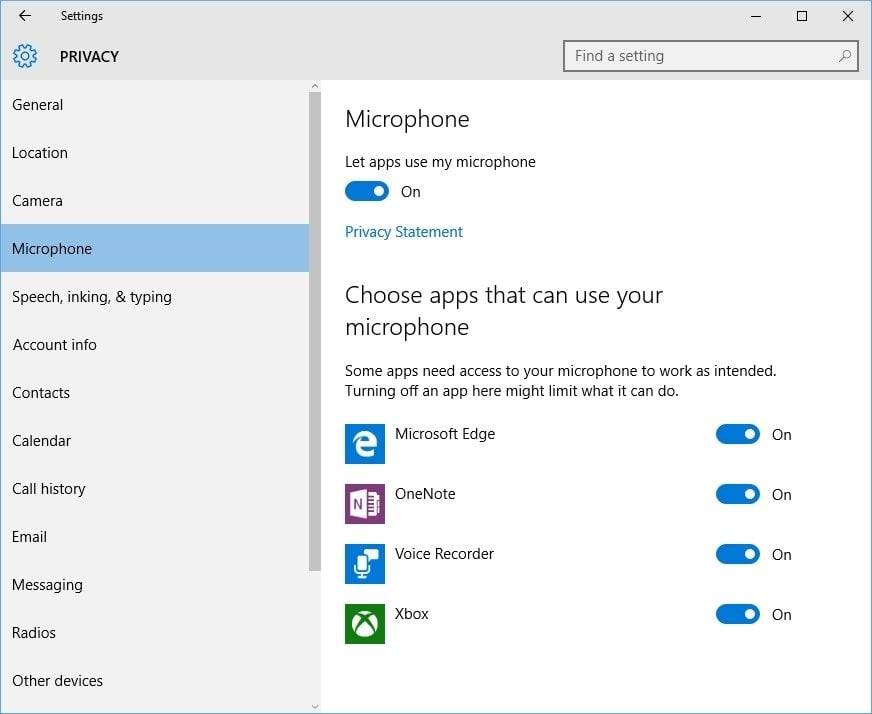Turn off Xbox microphone access

tap(738, 614)
